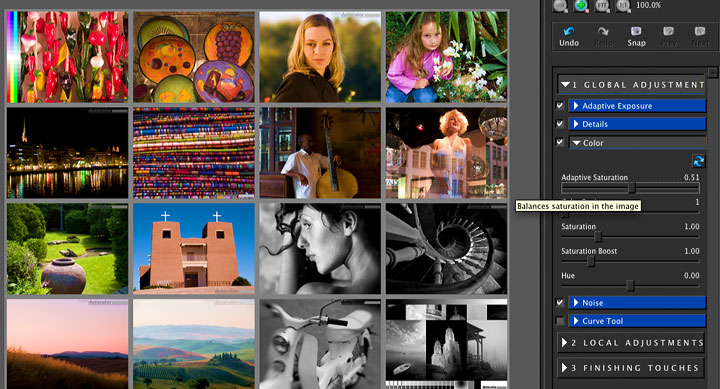
Task: Expand the Adaptive Exposure panel
Action: click(637, 106)
